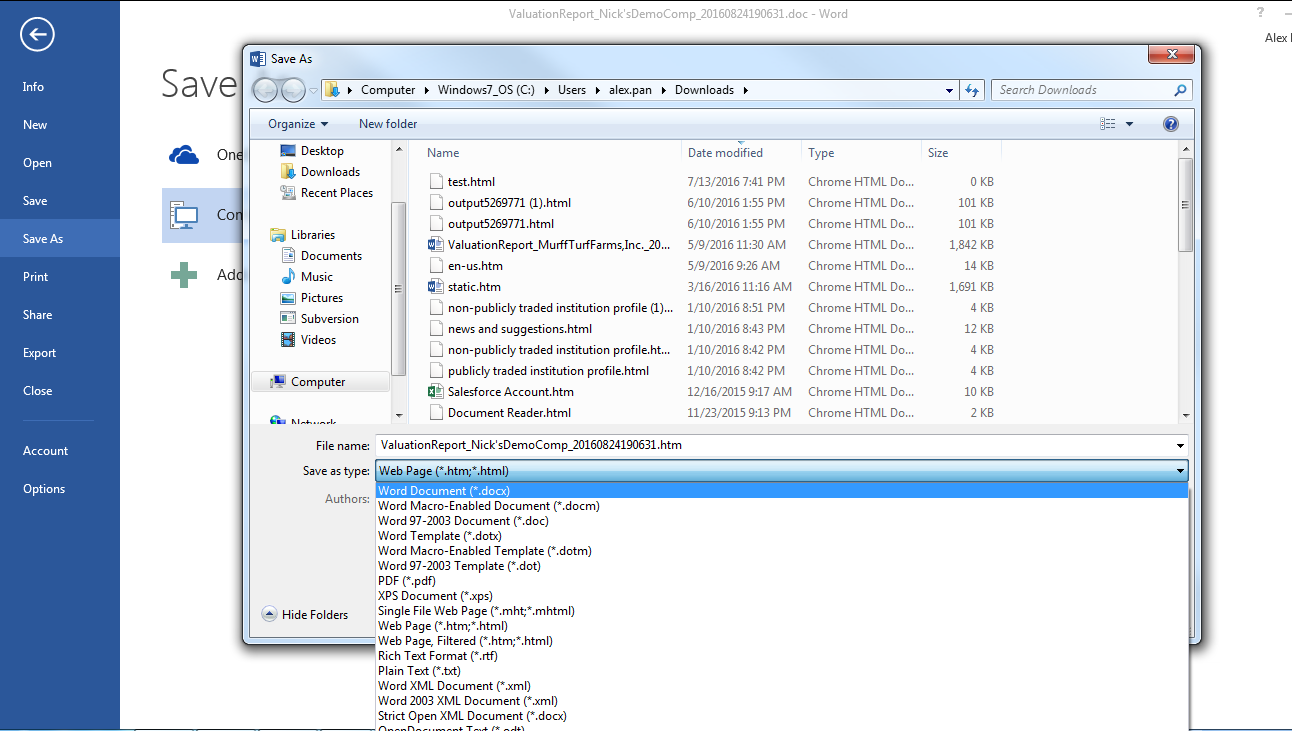1292x731 pixels.
Task: Sort by Date modified column header
Action: point(741,153)
